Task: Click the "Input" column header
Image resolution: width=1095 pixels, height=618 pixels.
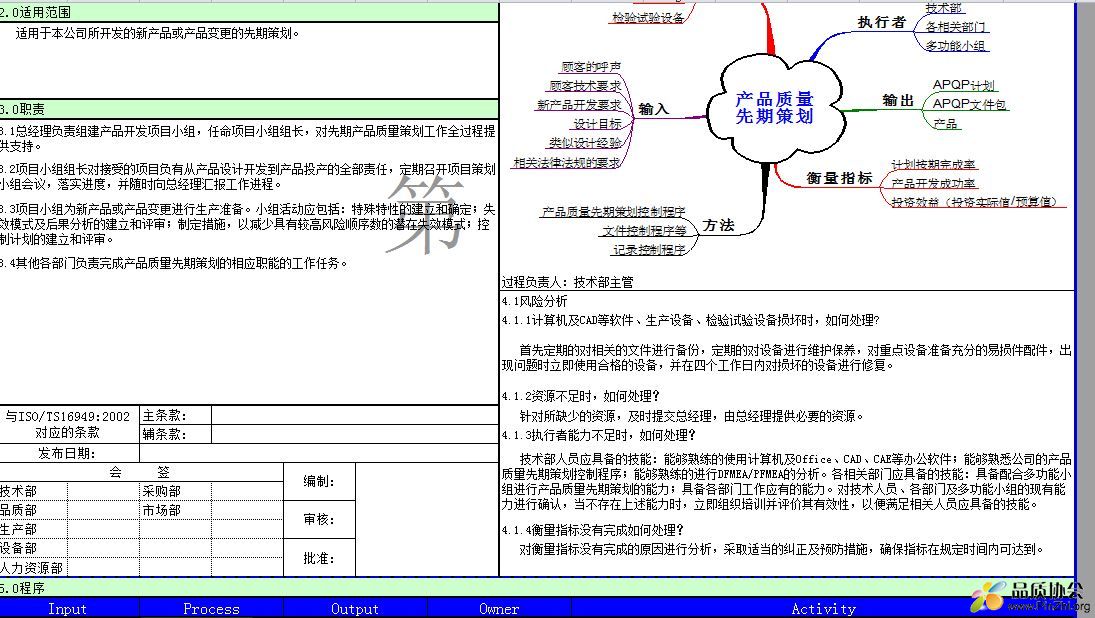Action: pos(67,609)
